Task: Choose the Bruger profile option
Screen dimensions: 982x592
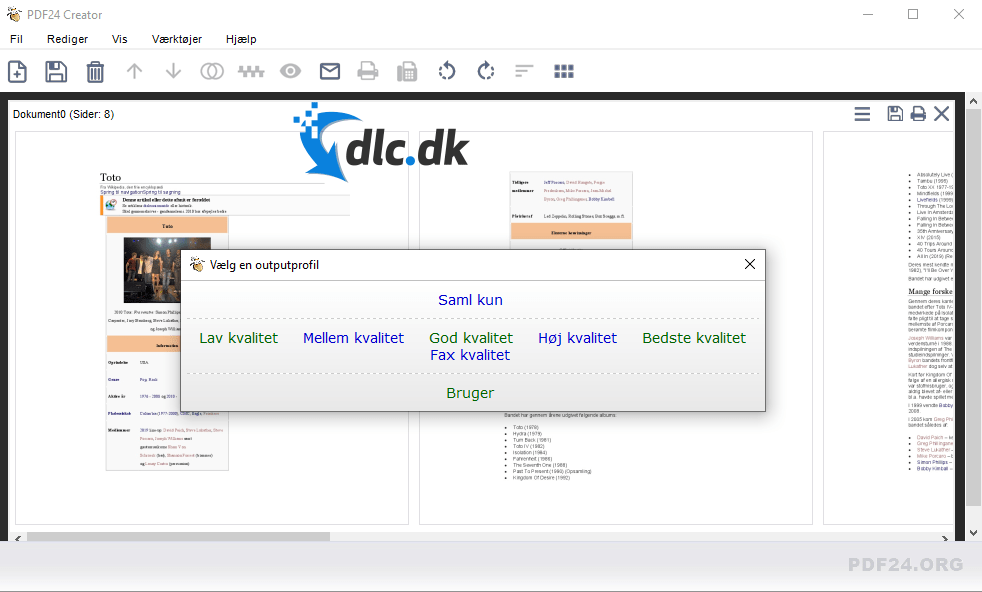Action: [470, 393]
